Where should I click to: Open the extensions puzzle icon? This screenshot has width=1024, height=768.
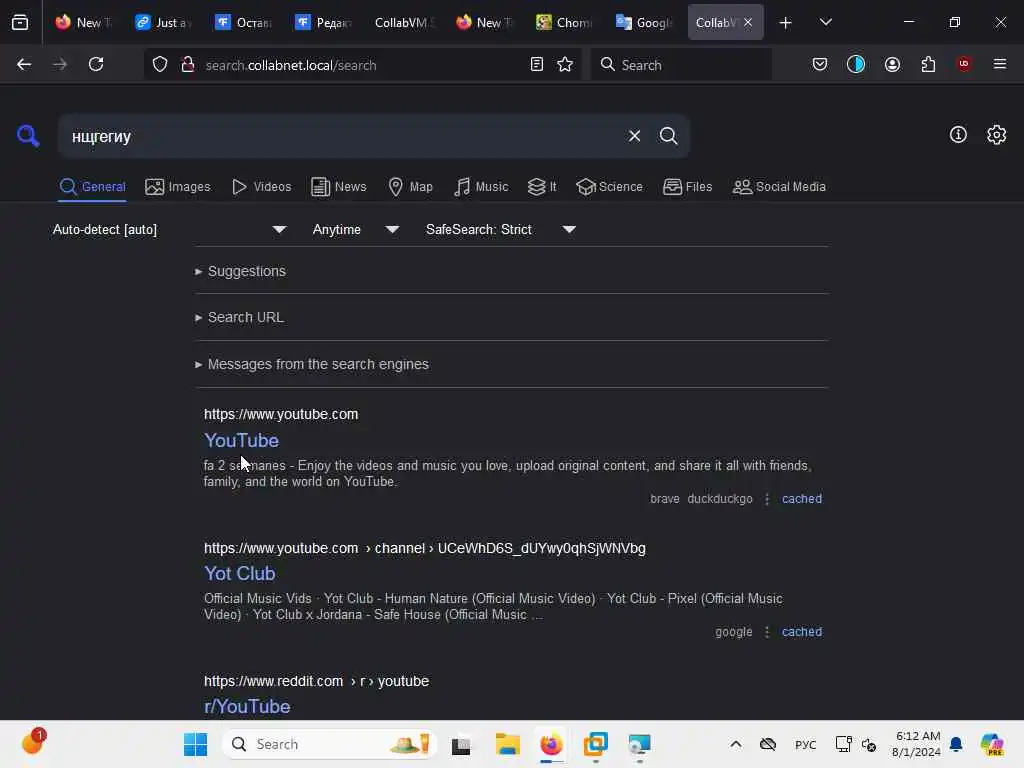click(x=928, y=64)
